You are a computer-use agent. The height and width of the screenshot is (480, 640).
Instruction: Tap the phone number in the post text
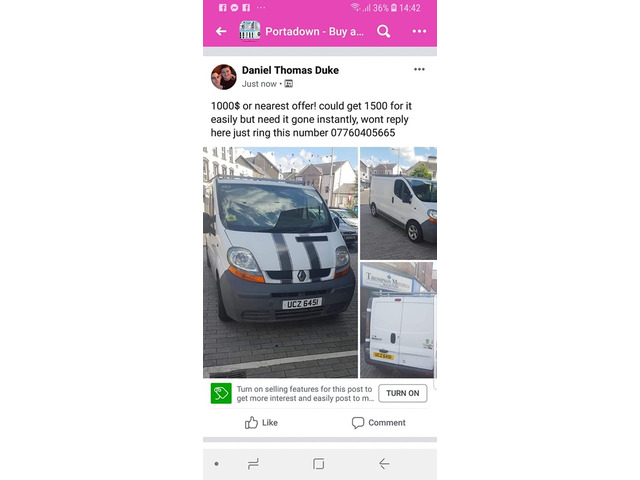pyautogui.click(x=363, y=133)
